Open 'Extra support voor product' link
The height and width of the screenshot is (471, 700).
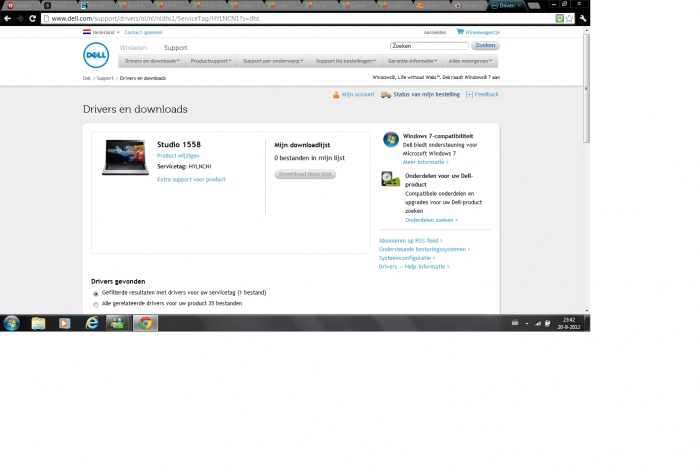[191, 179]
